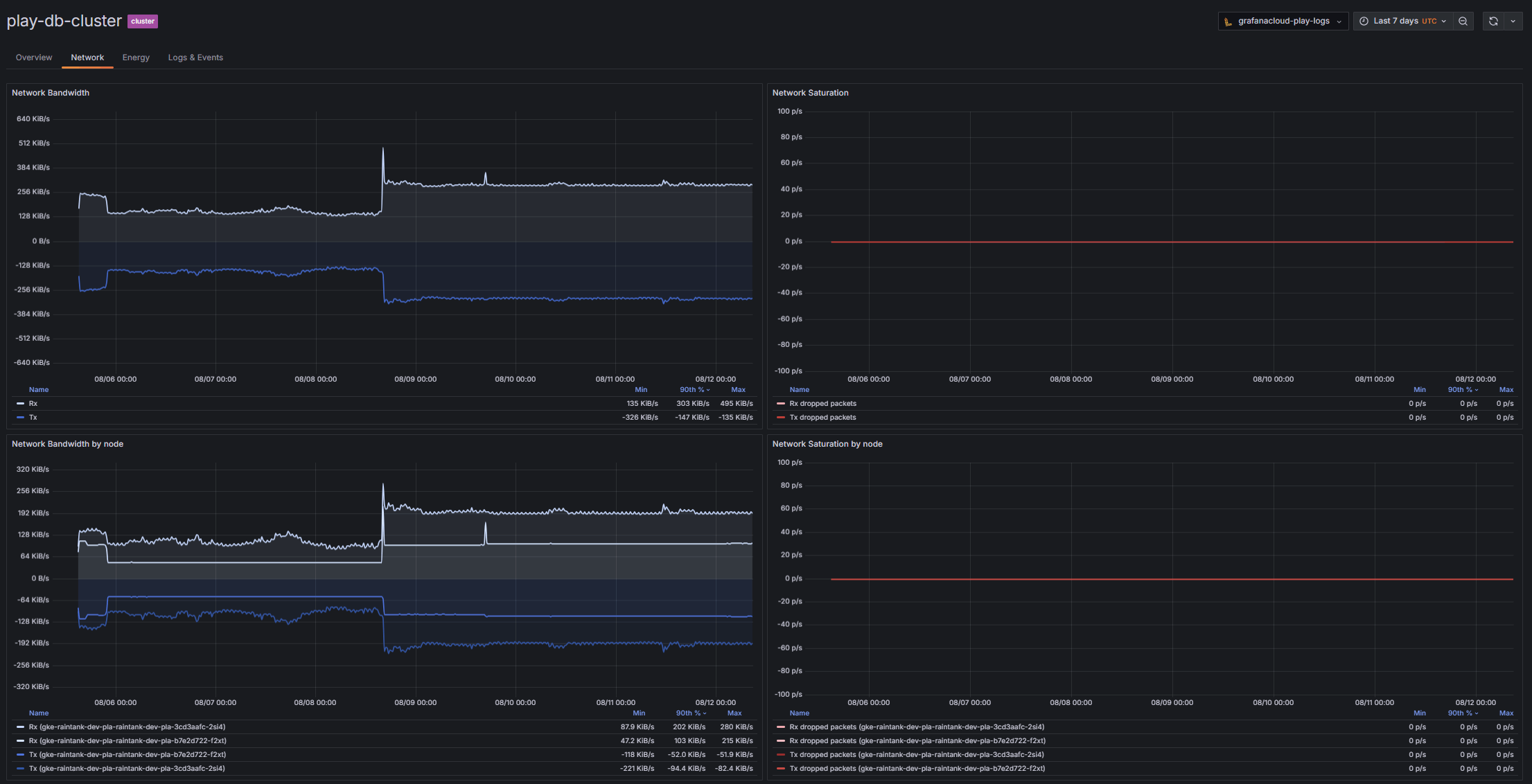This screenshot has width=1532, height=784.
Task: Sort by Min column in Network Bandwidth legend
Action: pyautogui.click(x=640, y=389)
